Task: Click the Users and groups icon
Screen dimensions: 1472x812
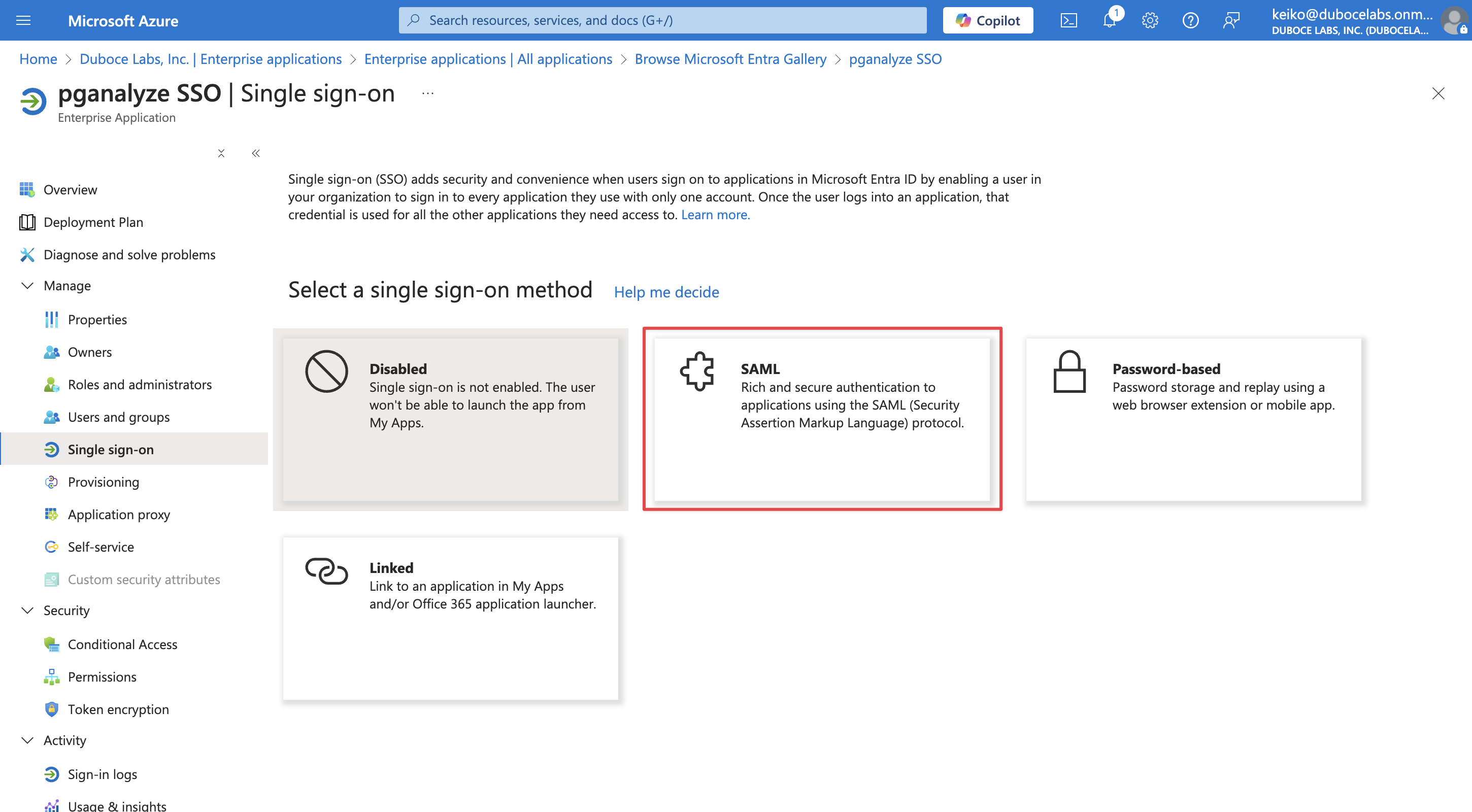Action: pos(51,417)
